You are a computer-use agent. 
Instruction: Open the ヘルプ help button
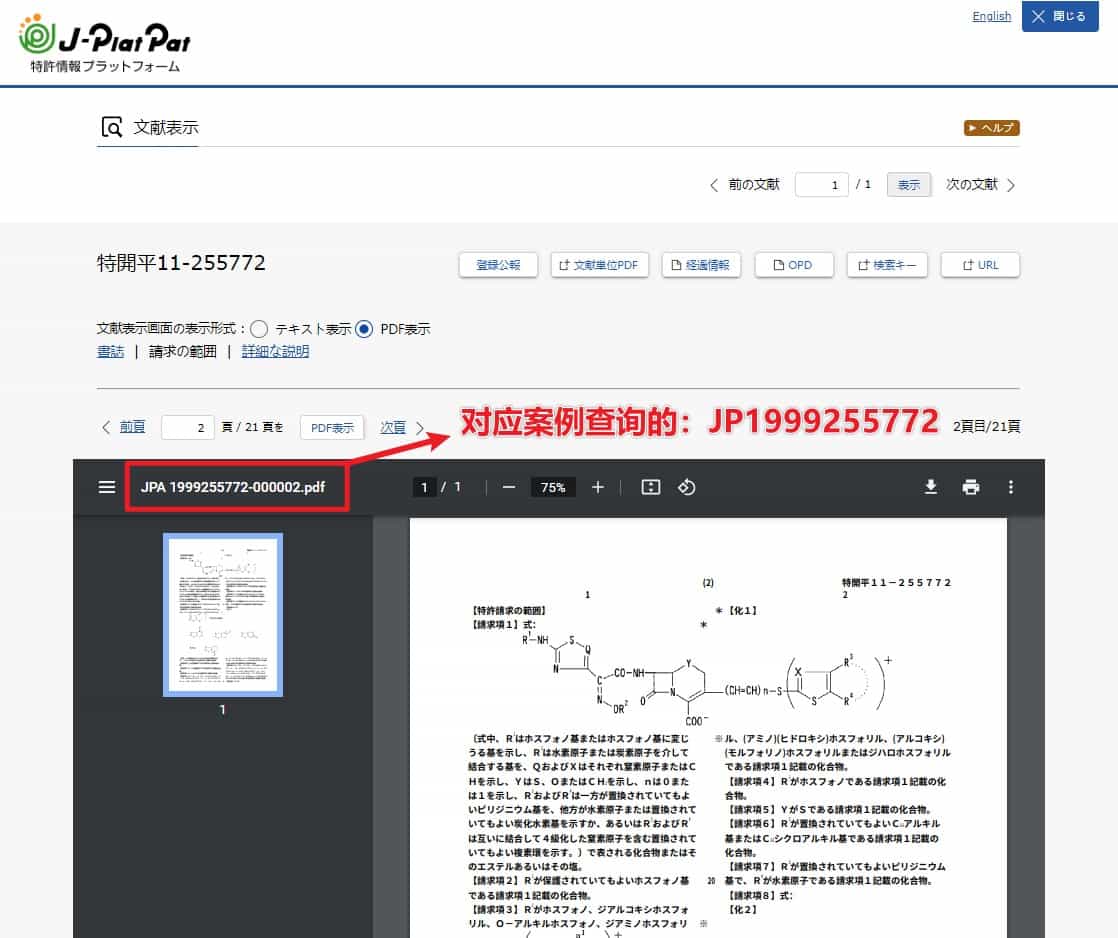coord(991,128)
